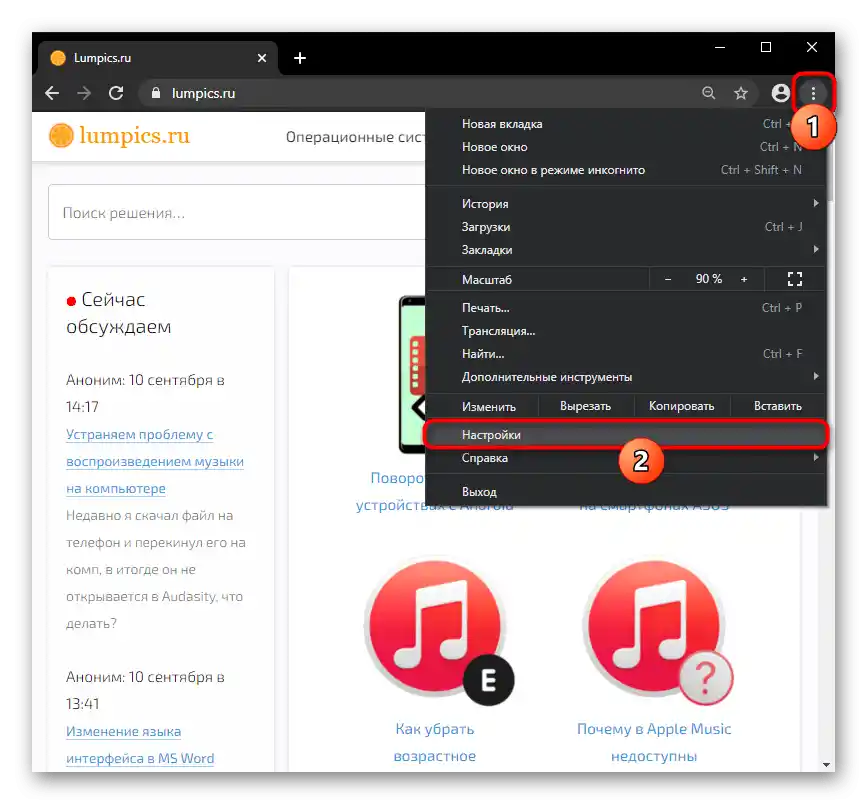Click Вставить in the edit row
The width and height of the screenshot is (867, 804).
pyautogui.click(x=777, y=406)
